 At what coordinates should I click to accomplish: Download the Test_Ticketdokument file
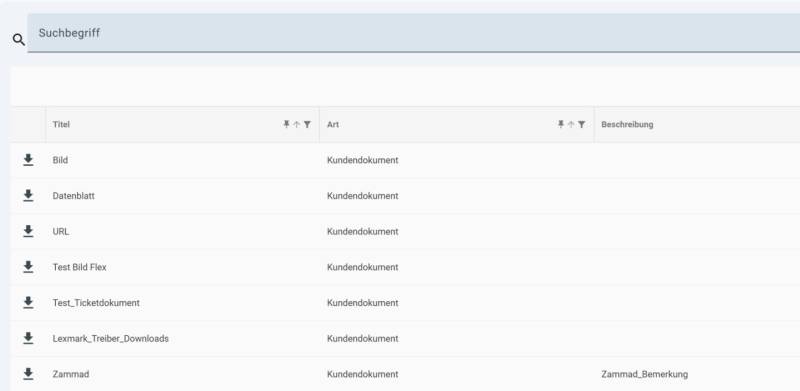tap(28, 303)
